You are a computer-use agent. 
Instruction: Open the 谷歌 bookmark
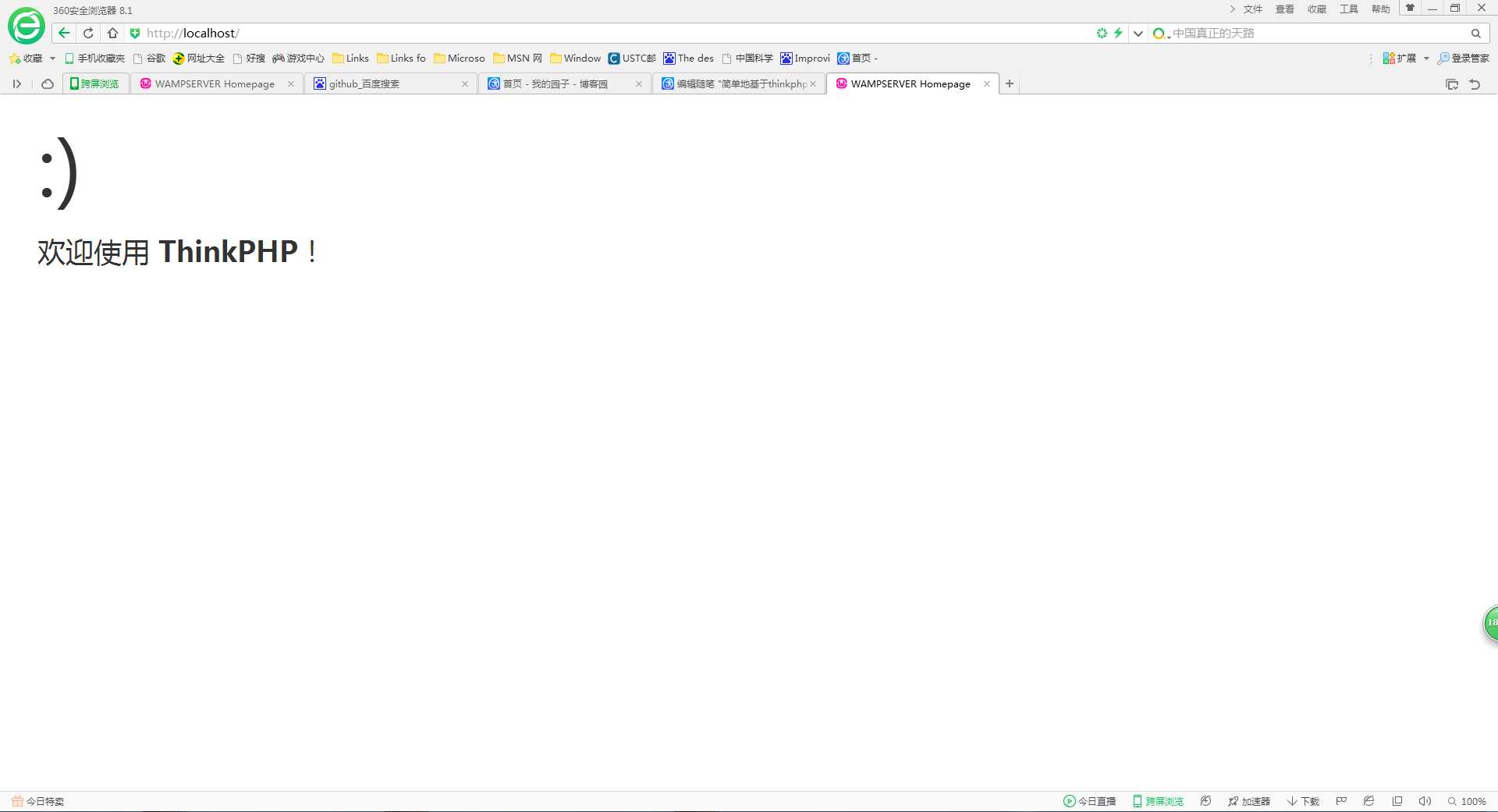149,59
